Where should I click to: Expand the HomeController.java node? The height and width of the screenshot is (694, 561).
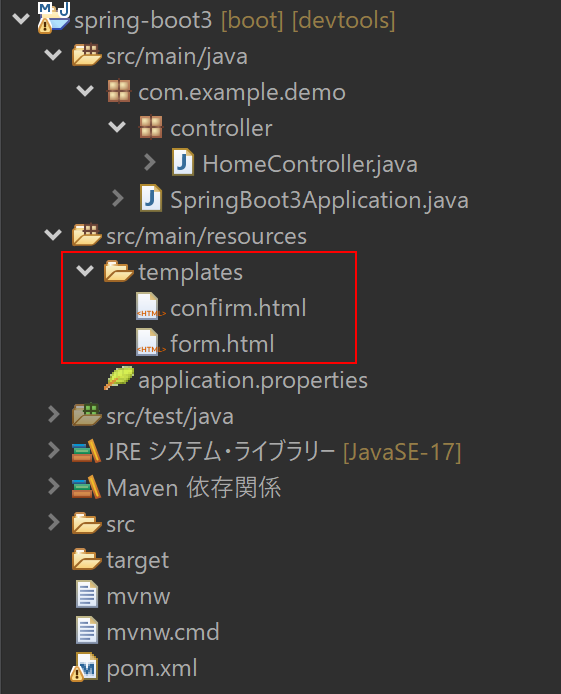coord(150,162)
